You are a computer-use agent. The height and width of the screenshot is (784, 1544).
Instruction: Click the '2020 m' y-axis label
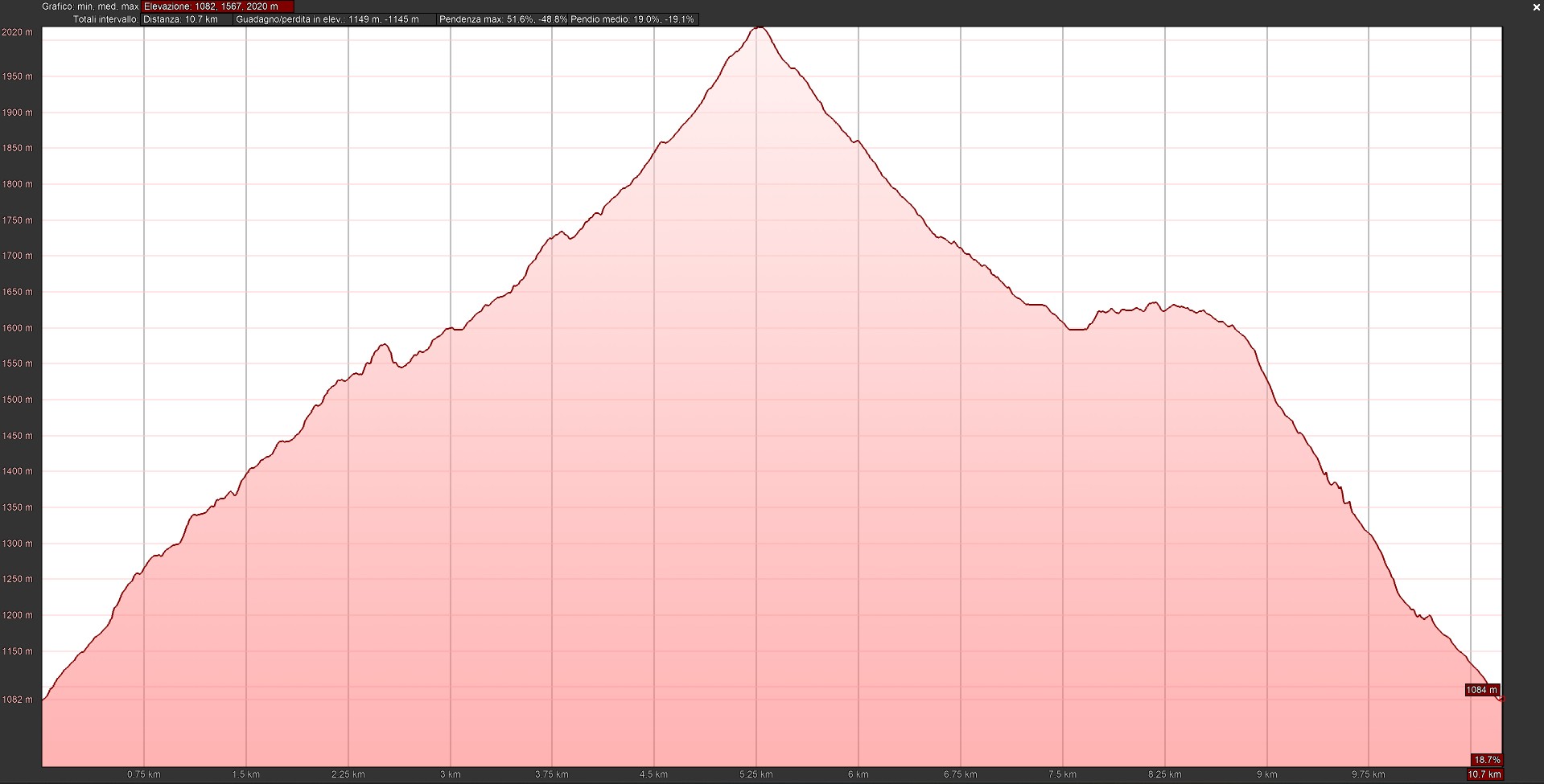tap(17, 32)
